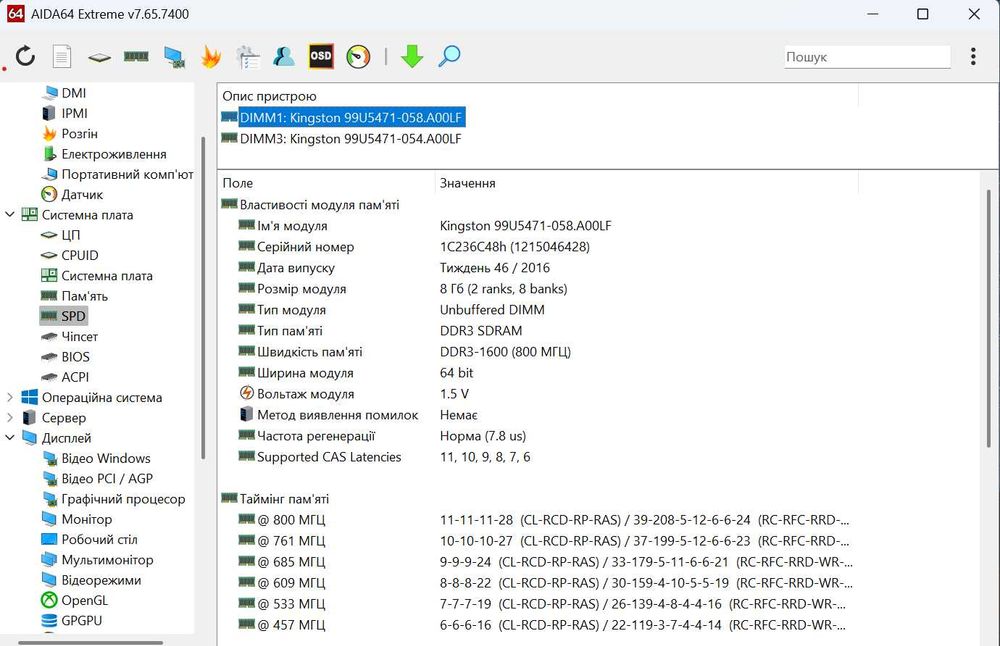Select the ACPI tree entry
The image size is (1000, 646).
tap(75, 378)
